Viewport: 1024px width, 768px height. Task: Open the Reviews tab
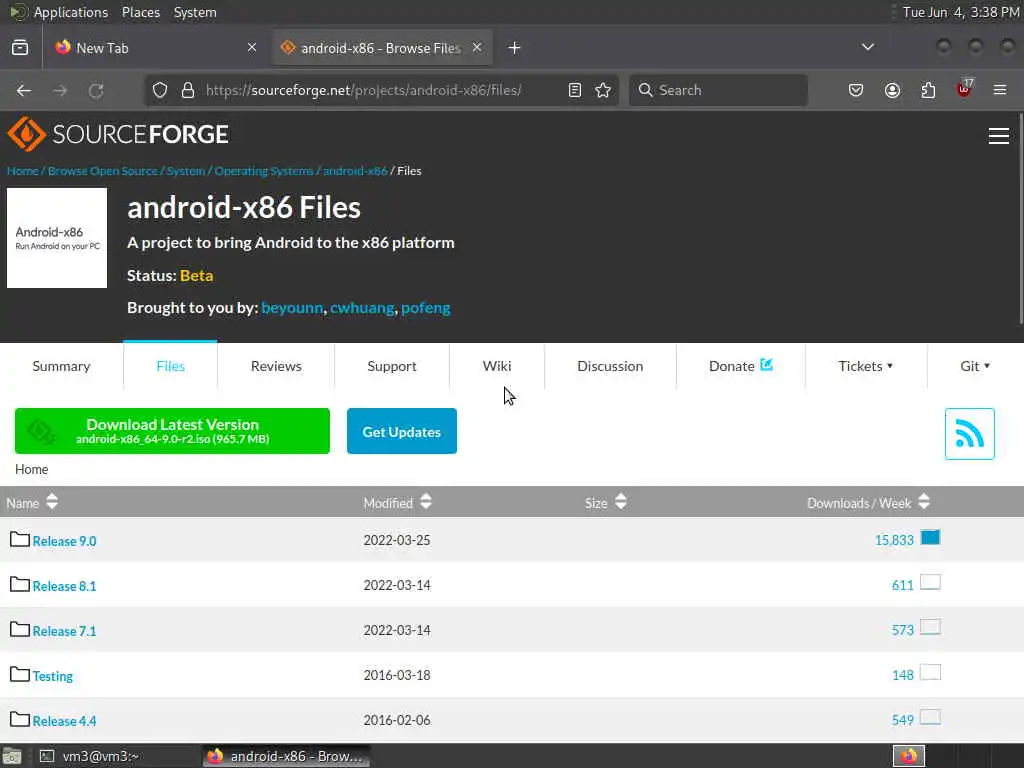tap(276, 366)
